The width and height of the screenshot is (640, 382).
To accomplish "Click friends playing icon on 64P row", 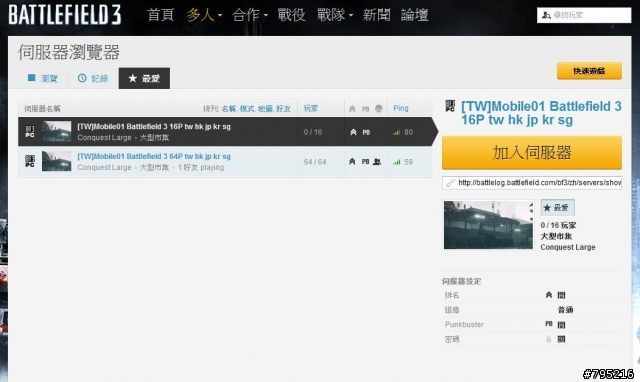I will coord(377,162).
